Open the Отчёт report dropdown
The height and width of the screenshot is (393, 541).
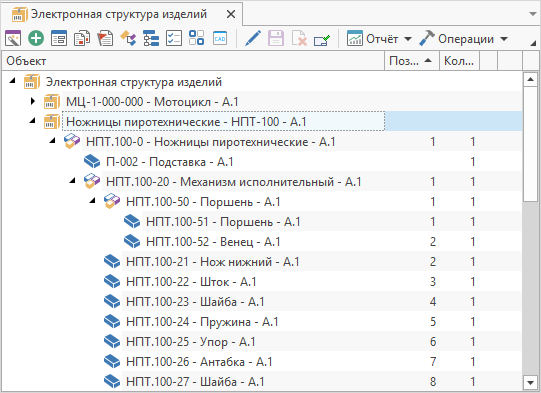[x=379, y=39]
